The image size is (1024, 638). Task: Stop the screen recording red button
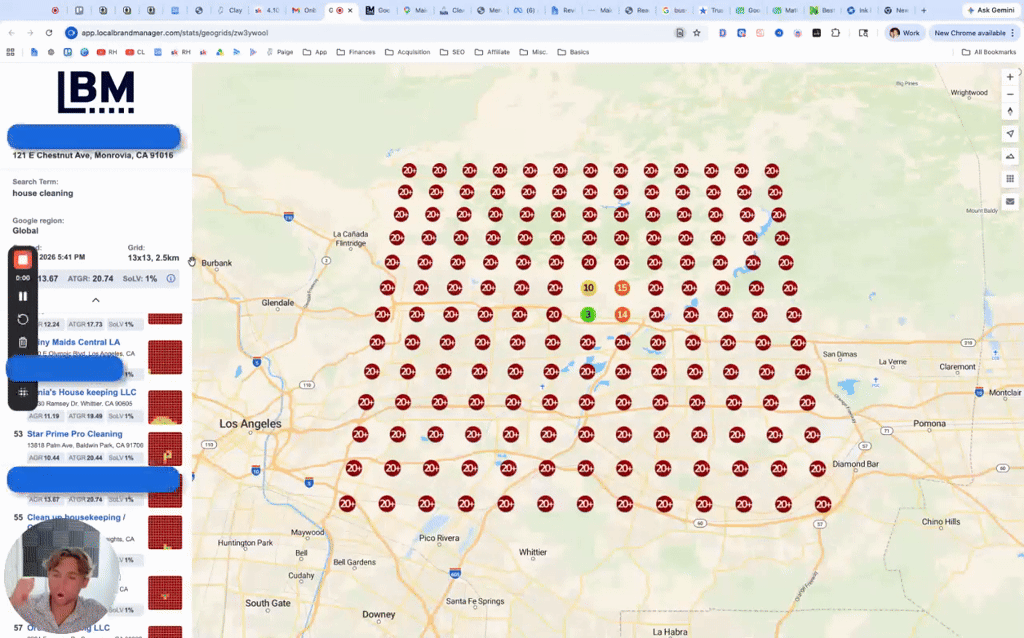pos(23,259)
